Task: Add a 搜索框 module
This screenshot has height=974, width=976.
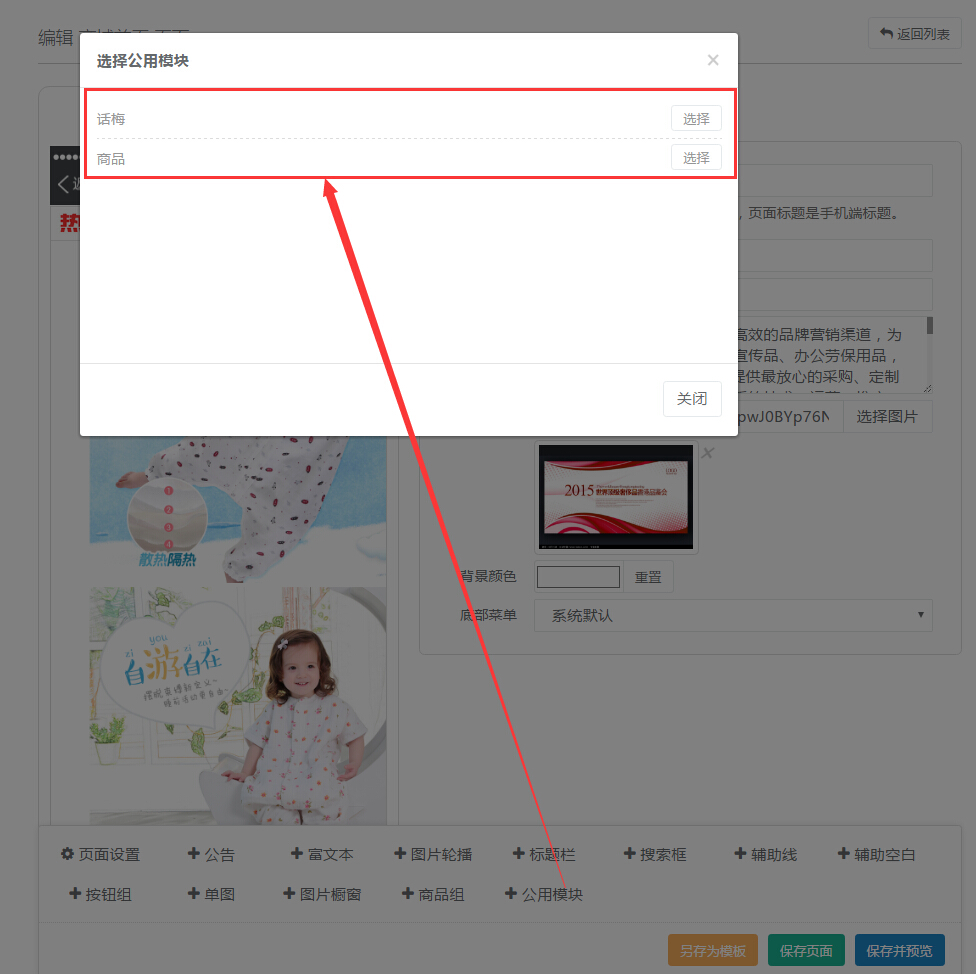Action: 655,854
